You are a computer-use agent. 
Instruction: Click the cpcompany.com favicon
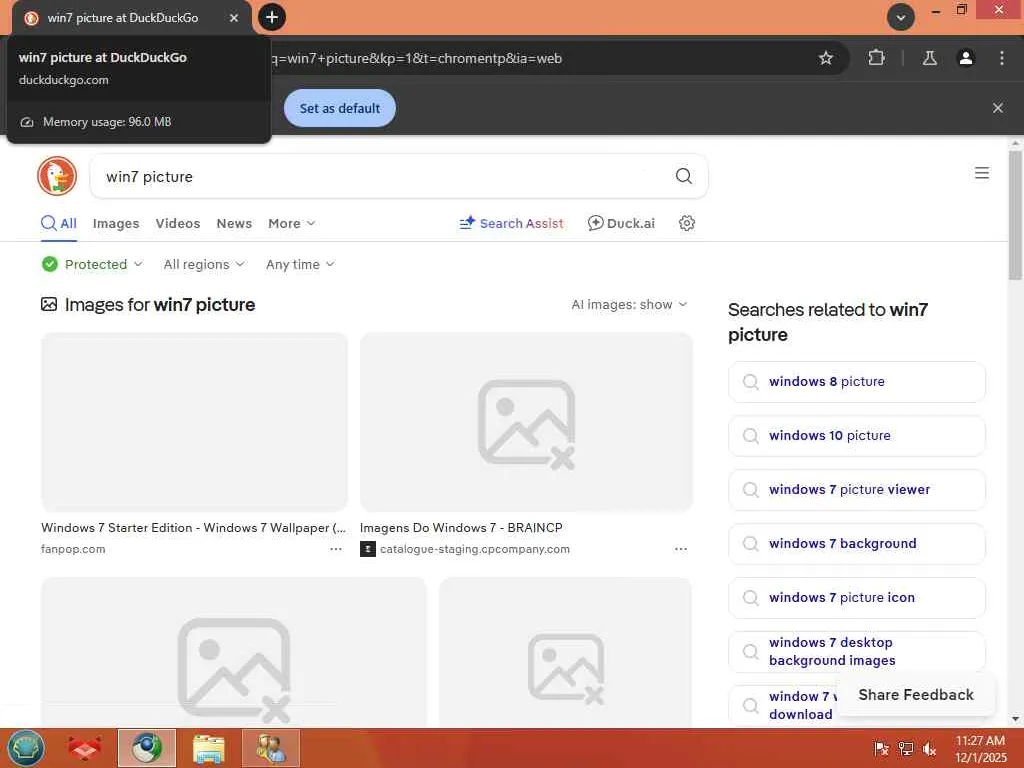tap(368, 549)
